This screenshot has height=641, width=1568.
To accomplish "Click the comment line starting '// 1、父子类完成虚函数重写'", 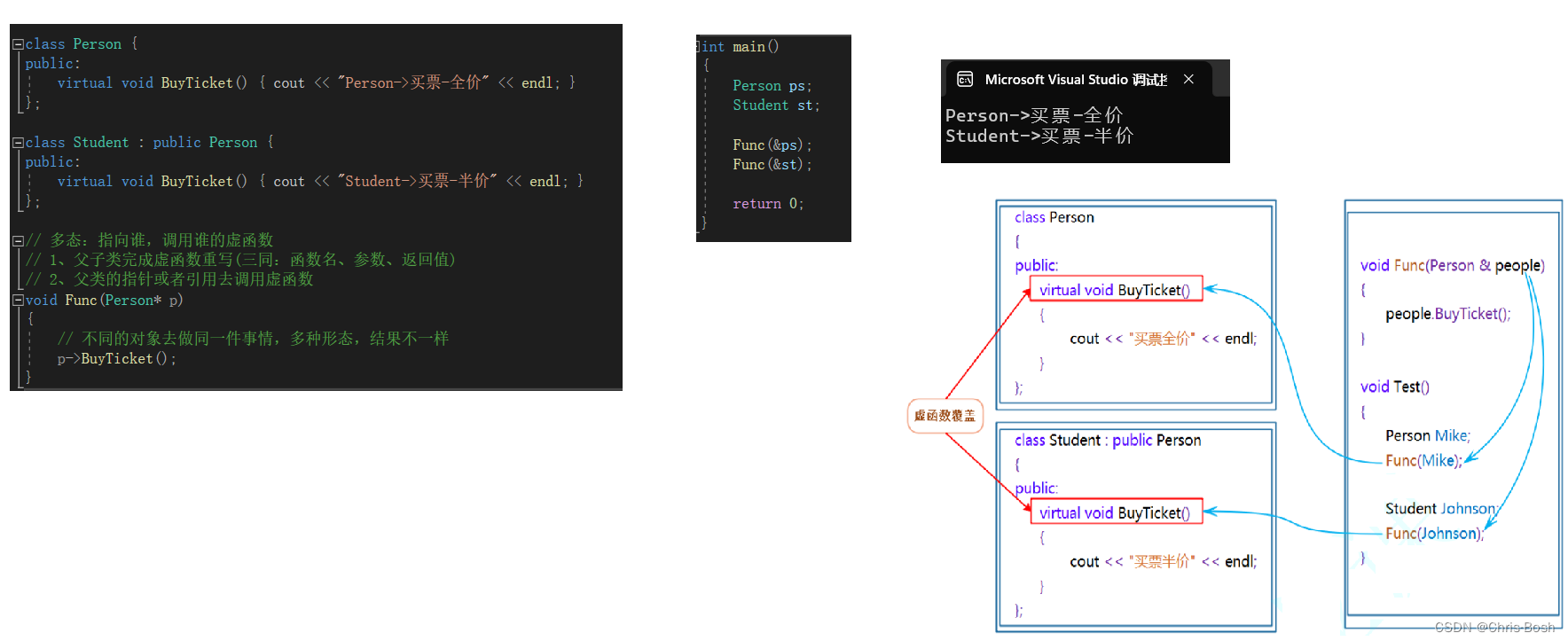I will (x=239, y=260).
